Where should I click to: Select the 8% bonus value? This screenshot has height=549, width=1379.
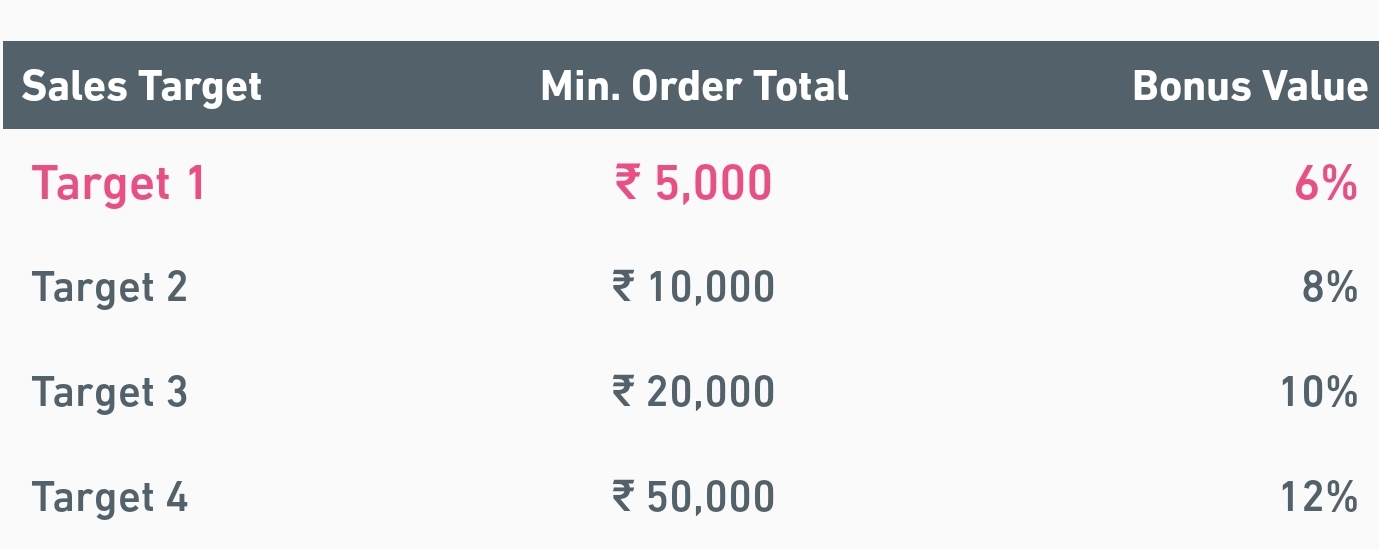[1329, 288]
